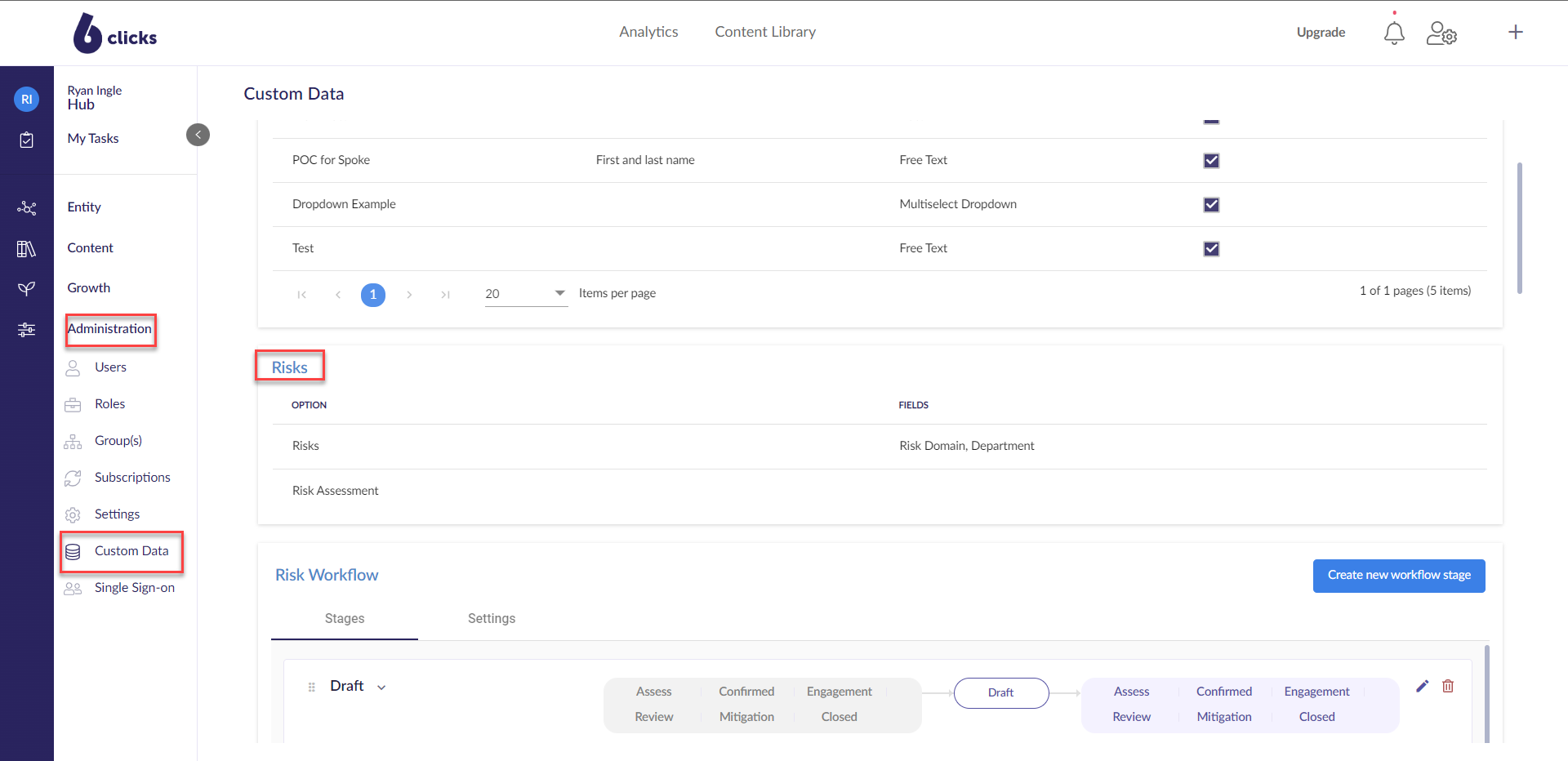
Task: Click the plus icon in top bar
Action: click(x=1516, y=32)
